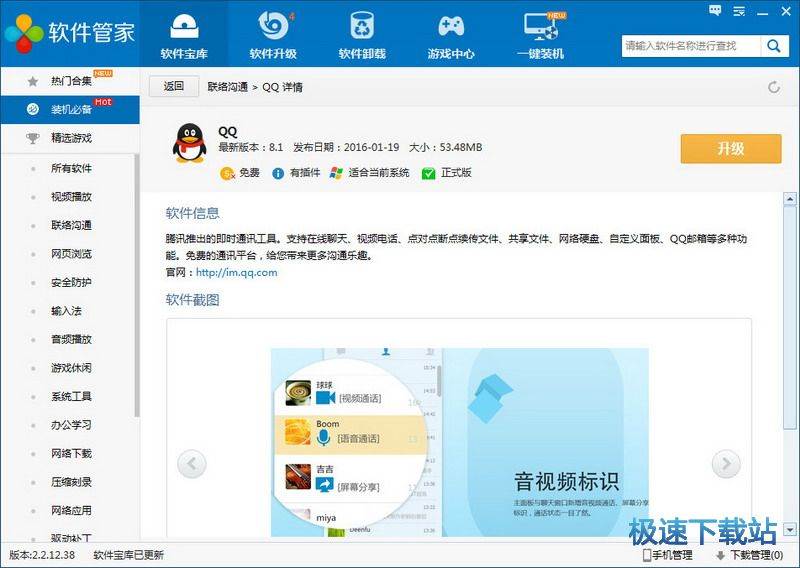
Task: Click the search magnifier icon
Action: (774, 46)
